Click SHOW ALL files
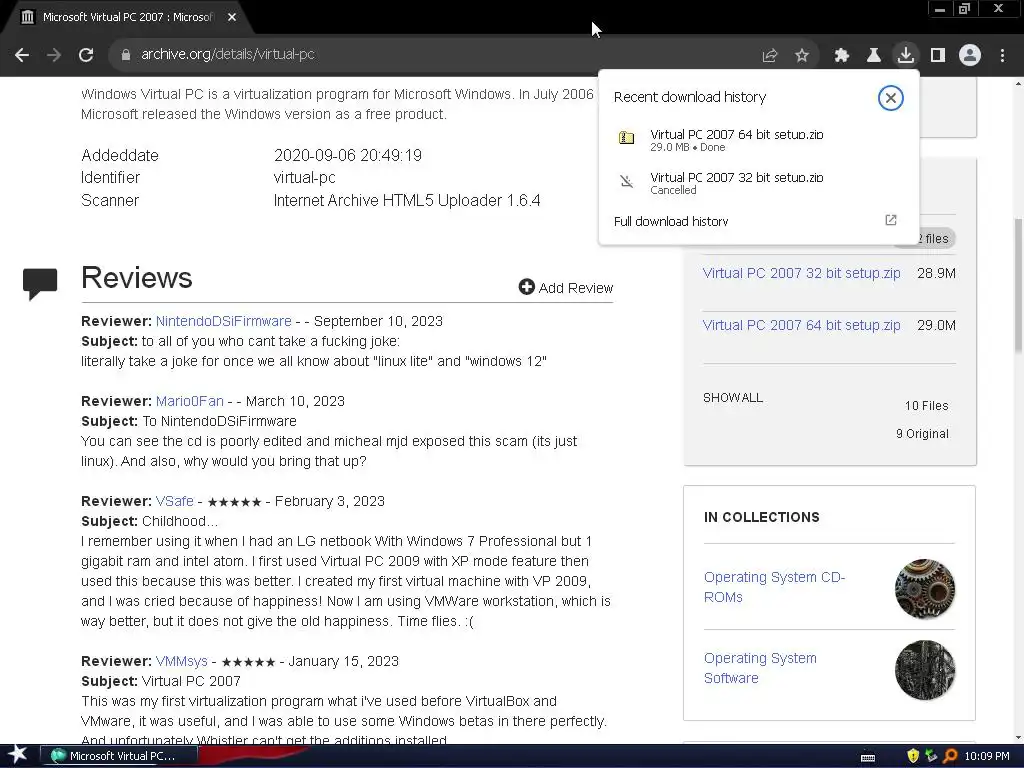Image resolution: width=1024 pixels, height=768 pixels. 733,398
